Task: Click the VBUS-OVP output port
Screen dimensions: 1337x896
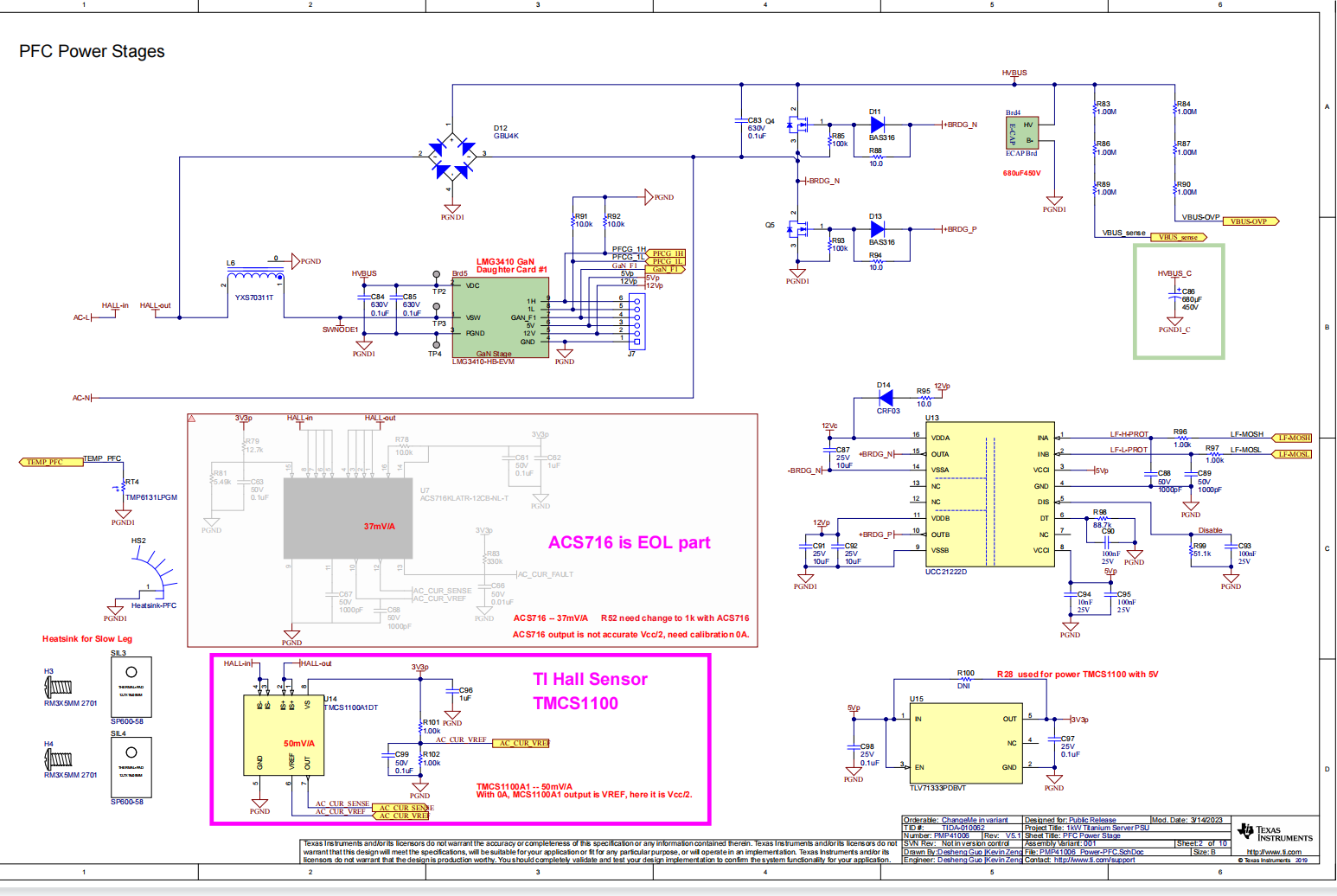Action: coord(1251,221)
